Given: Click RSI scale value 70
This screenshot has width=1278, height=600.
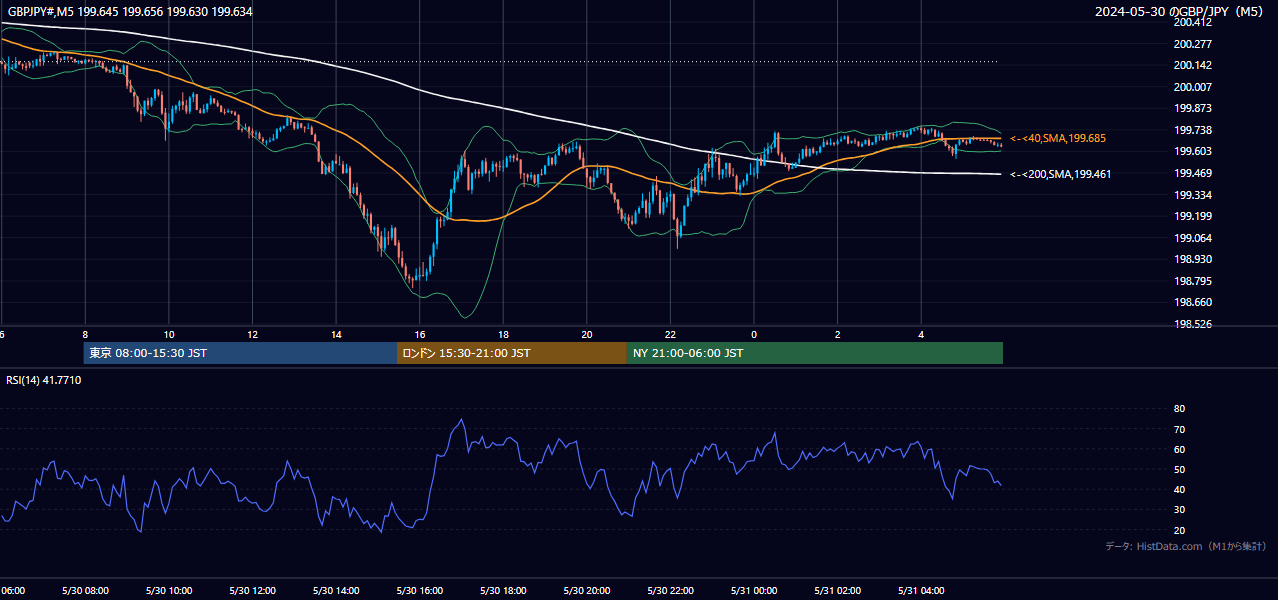Looking at the screenshot, I should (1179, 429).
